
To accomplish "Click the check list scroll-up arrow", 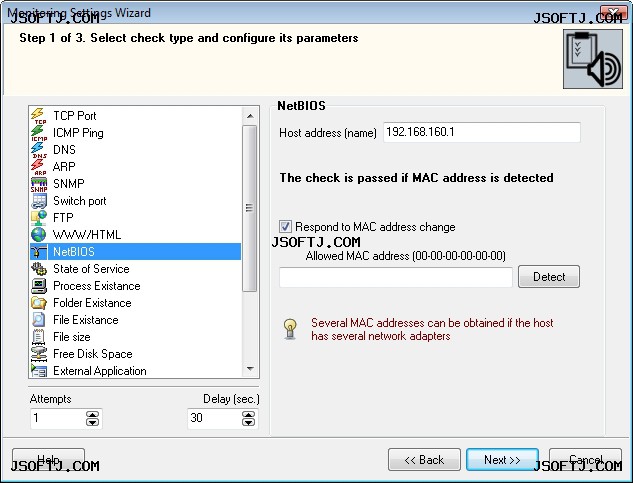I will tap(250, 116).
